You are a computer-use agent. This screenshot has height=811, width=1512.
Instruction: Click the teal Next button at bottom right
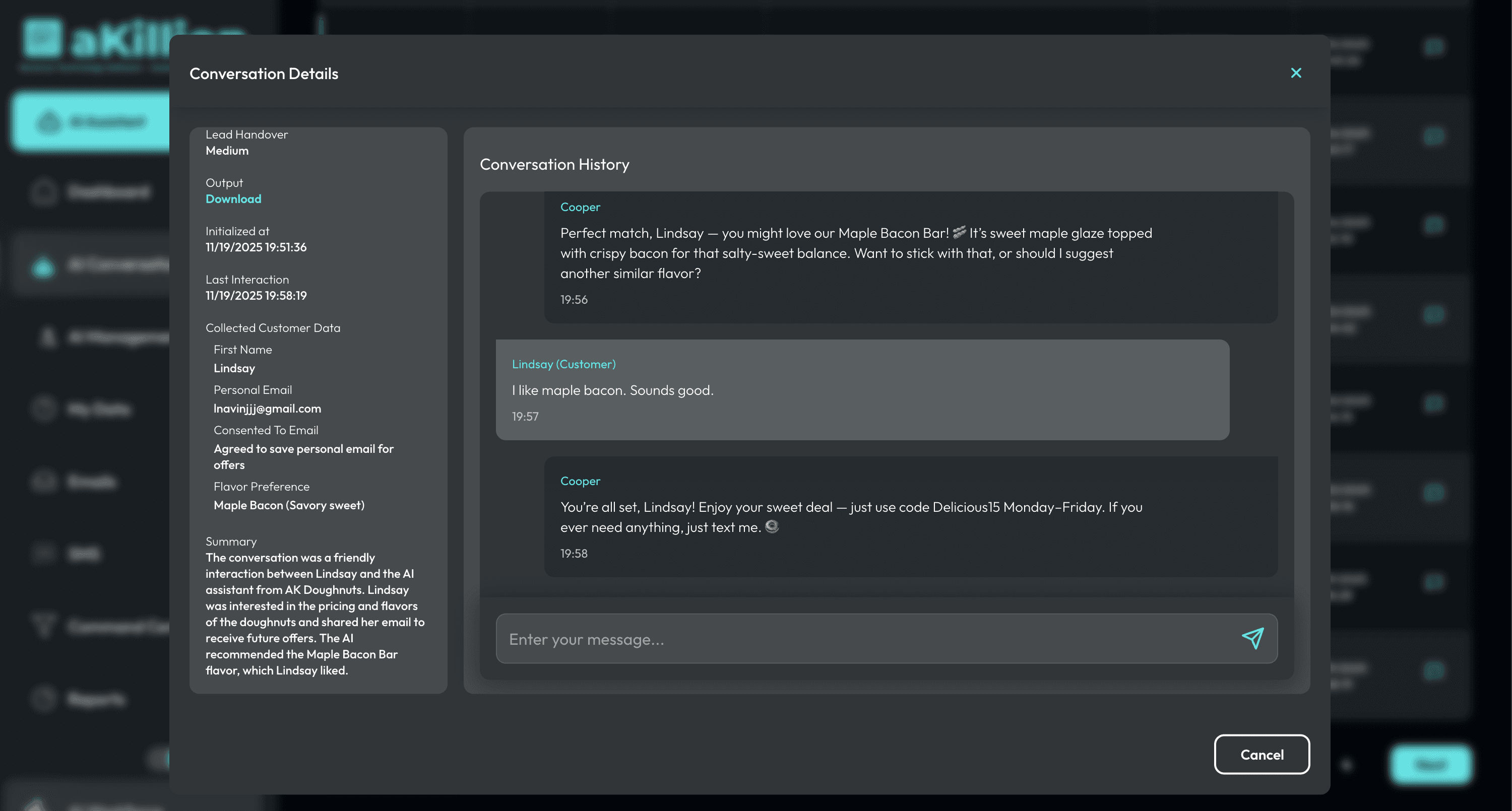(x=1431, y=765)
